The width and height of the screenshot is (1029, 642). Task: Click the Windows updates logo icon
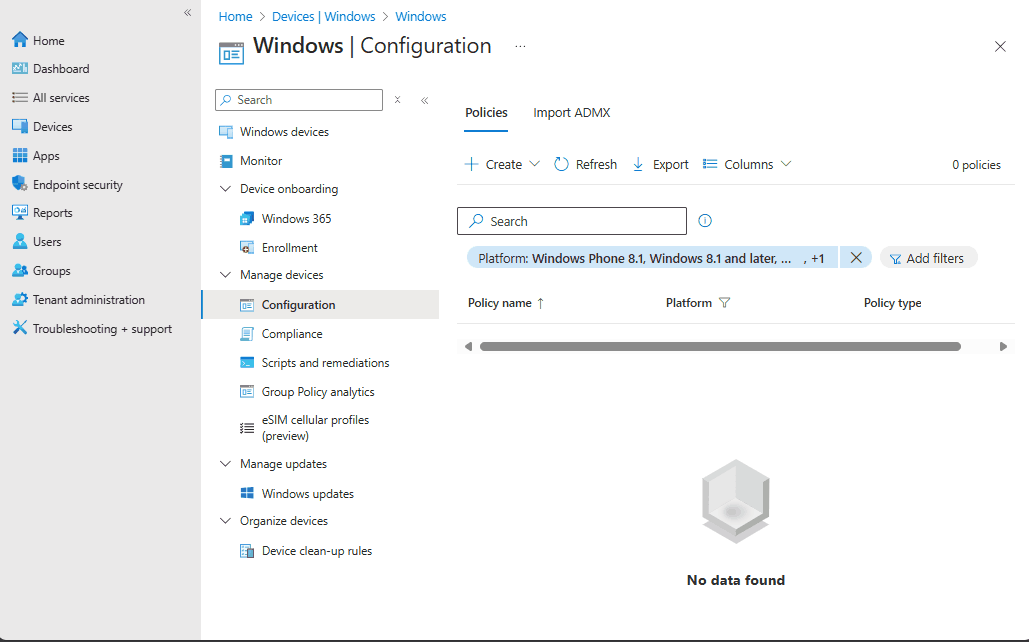tap(247, 493)
